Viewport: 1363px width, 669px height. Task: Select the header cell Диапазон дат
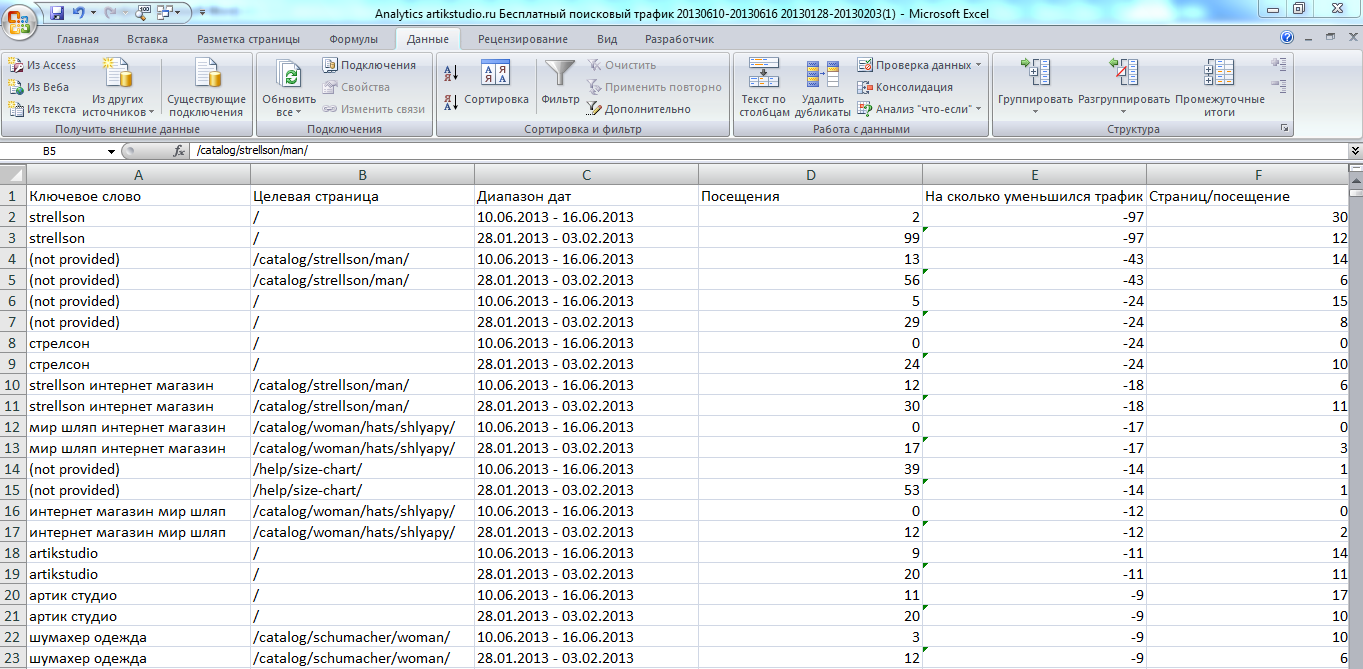pos(586,196)
